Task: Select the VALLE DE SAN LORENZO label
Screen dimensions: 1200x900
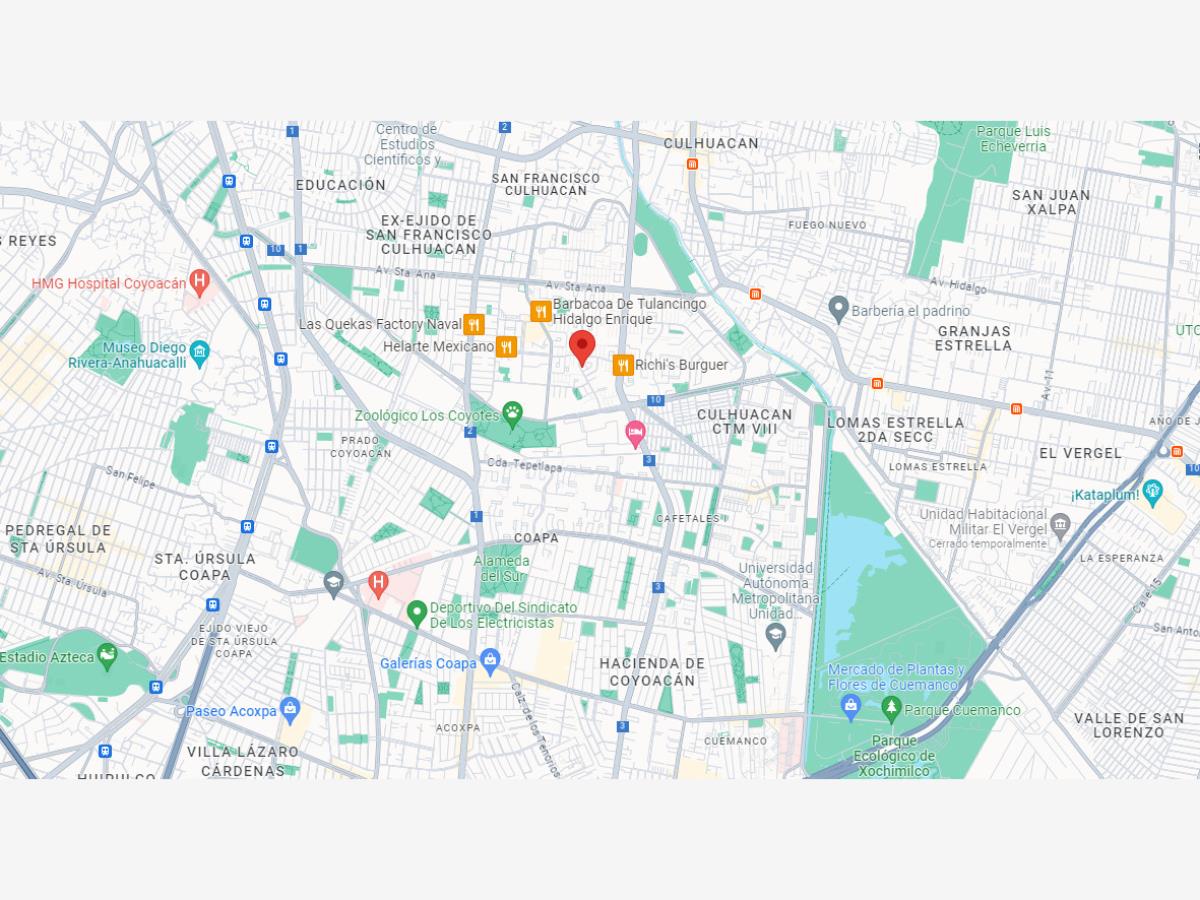Action: tap(1128, 725)
